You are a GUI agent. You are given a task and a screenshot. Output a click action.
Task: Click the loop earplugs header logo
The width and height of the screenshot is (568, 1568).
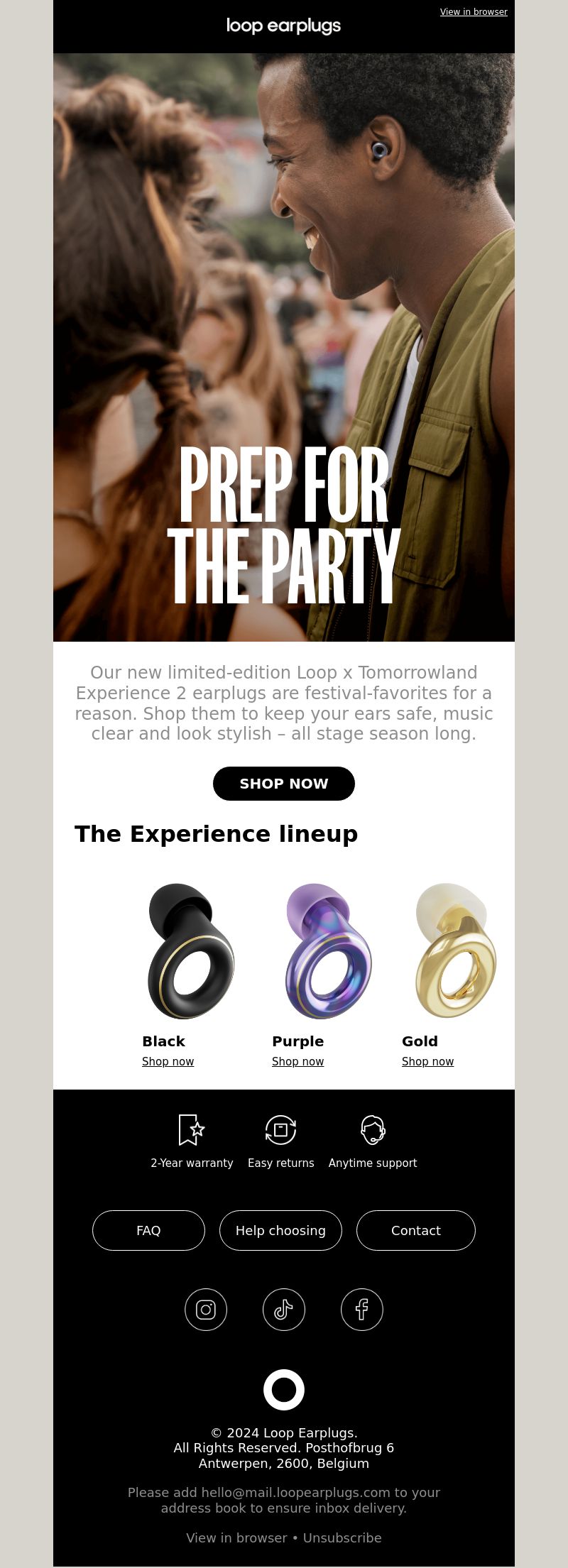284,26
